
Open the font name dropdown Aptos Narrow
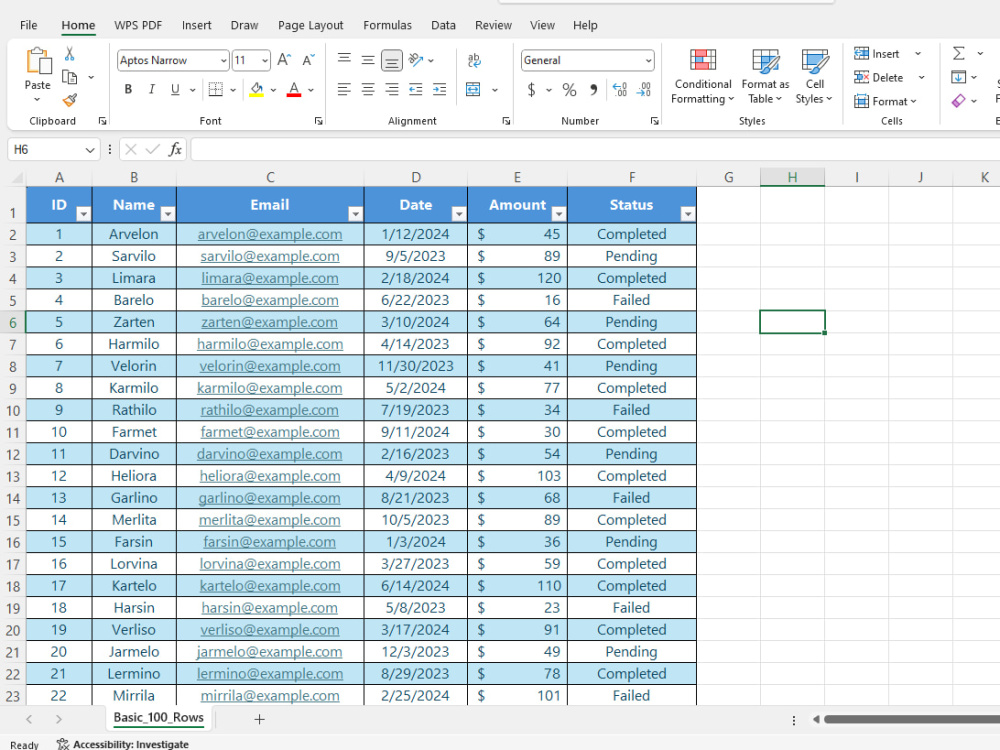click(x=223, y=61)
